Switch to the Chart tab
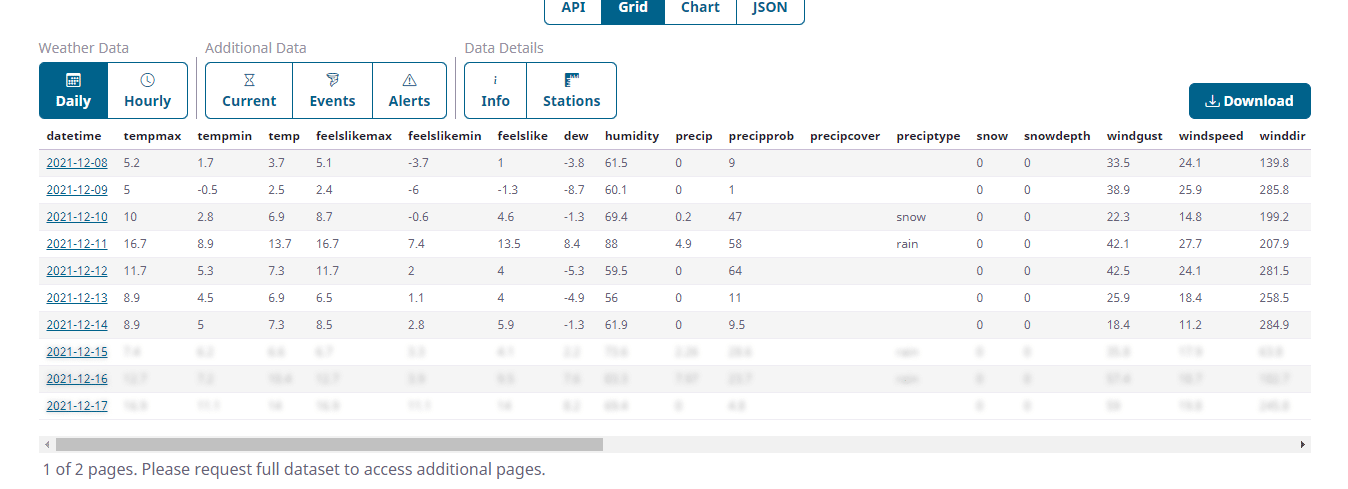 (700, 8)
